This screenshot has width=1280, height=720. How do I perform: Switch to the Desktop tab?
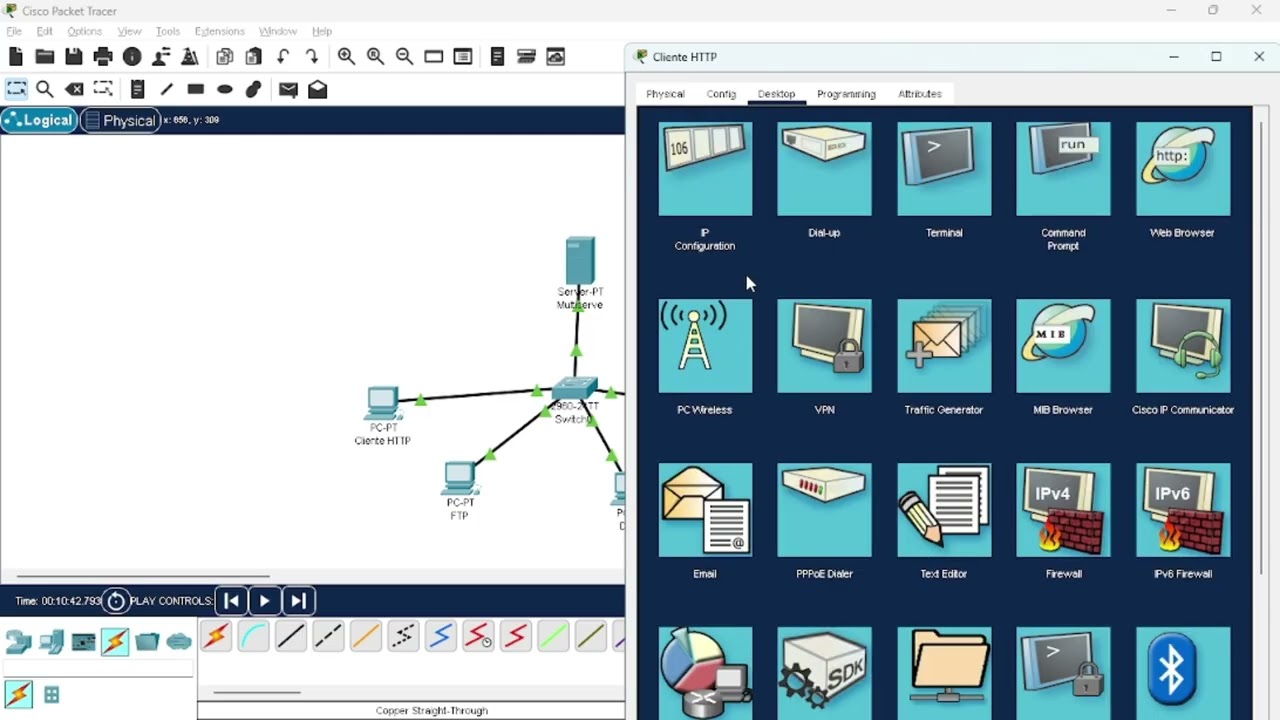tap(776, 94)
